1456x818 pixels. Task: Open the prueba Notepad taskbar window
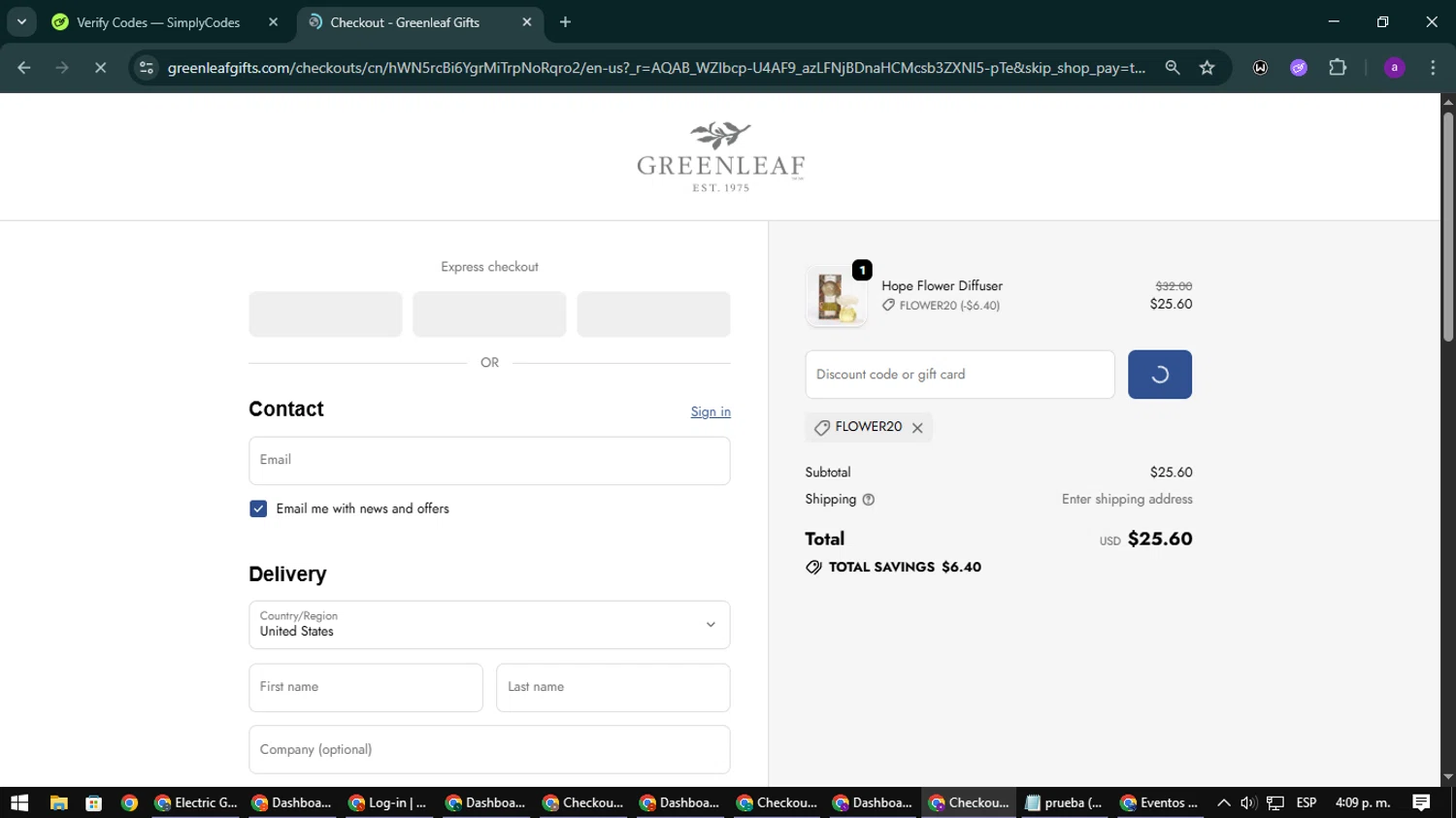[x=1065, y=802]
